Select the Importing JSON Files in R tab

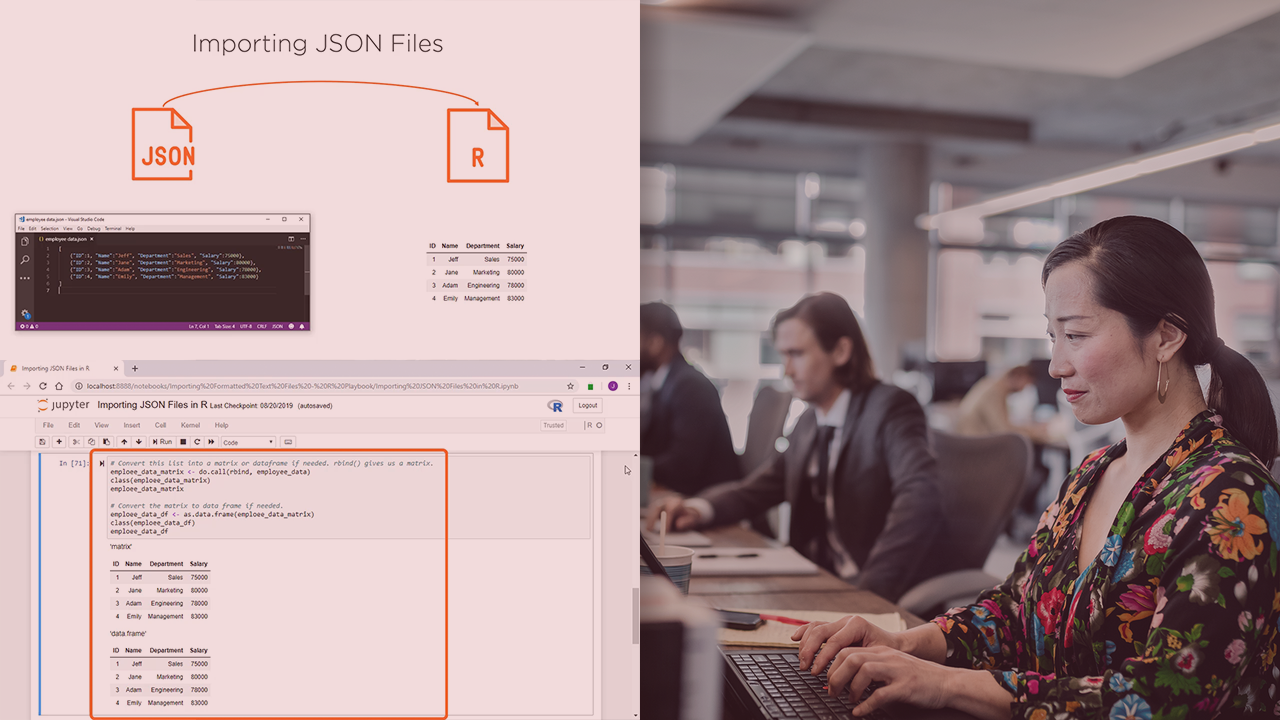[60, 367]
